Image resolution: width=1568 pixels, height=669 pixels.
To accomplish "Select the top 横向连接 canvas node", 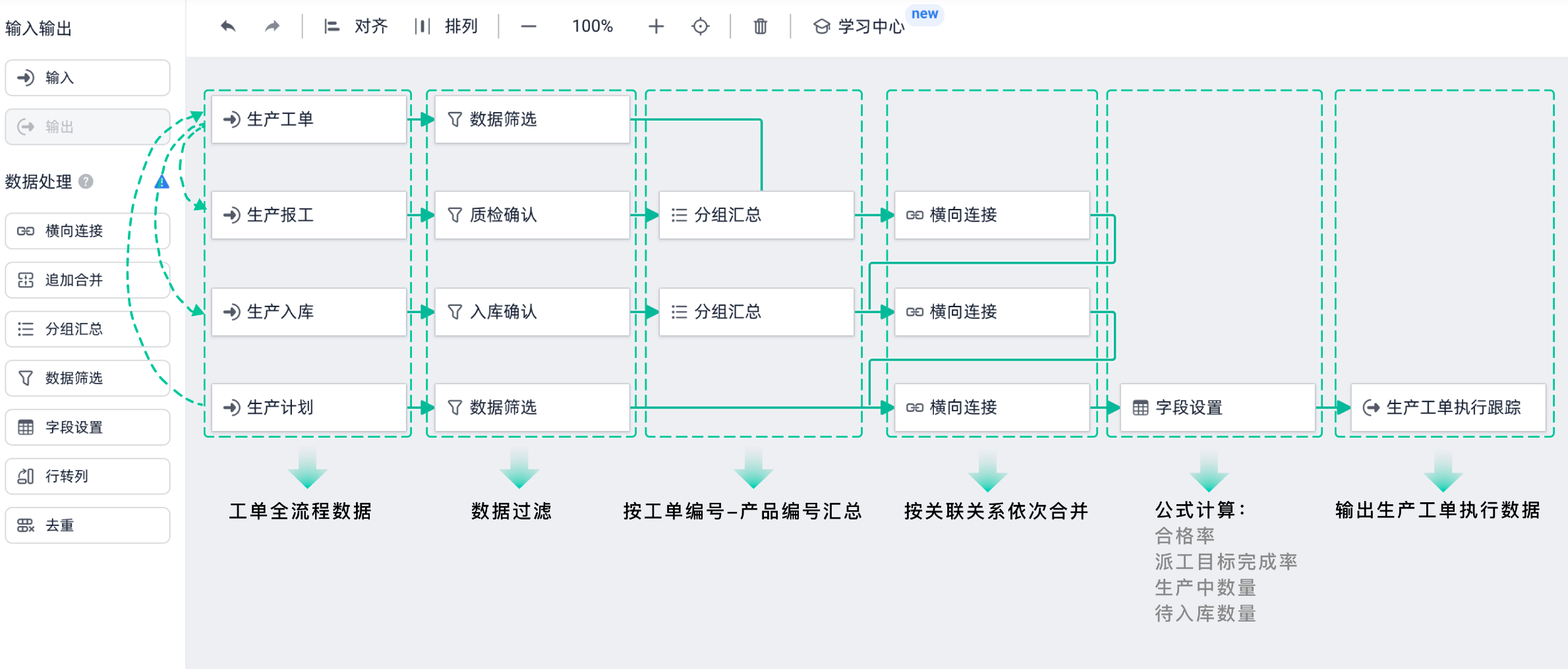I will click(x=992, y=215).
